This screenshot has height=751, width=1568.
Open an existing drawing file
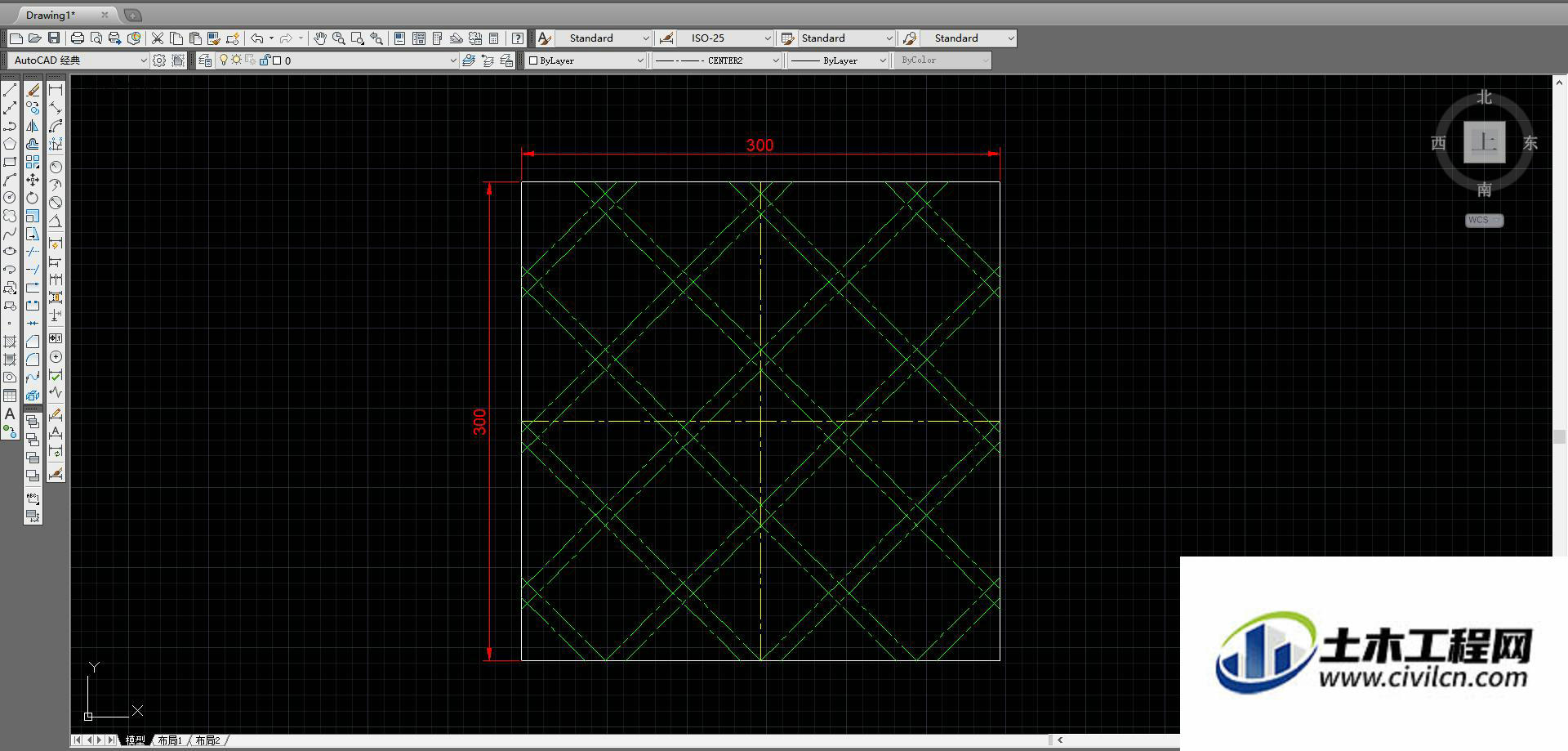[35, 38]
